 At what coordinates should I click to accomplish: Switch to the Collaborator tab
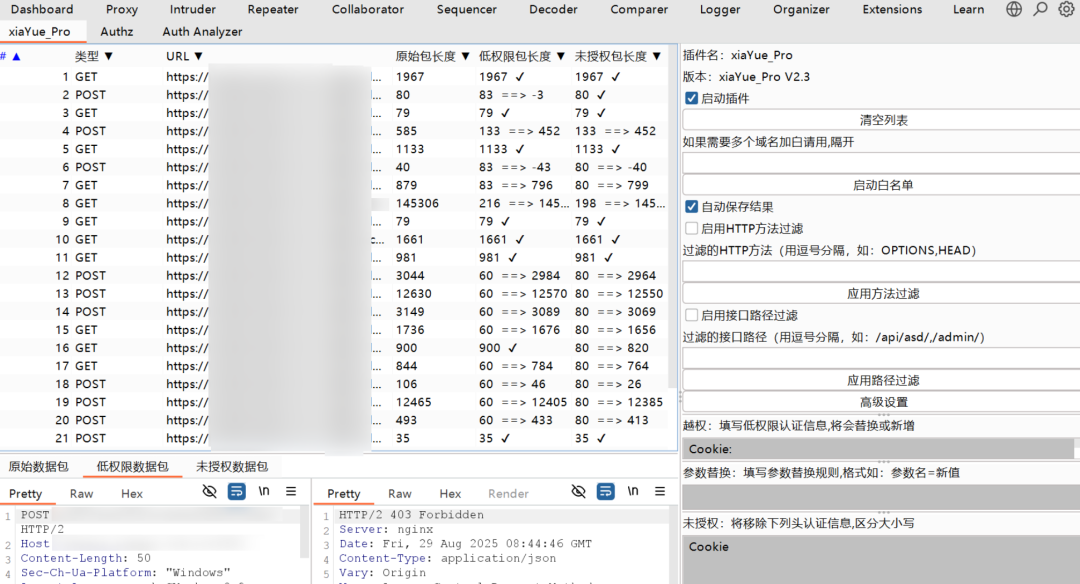368,10
